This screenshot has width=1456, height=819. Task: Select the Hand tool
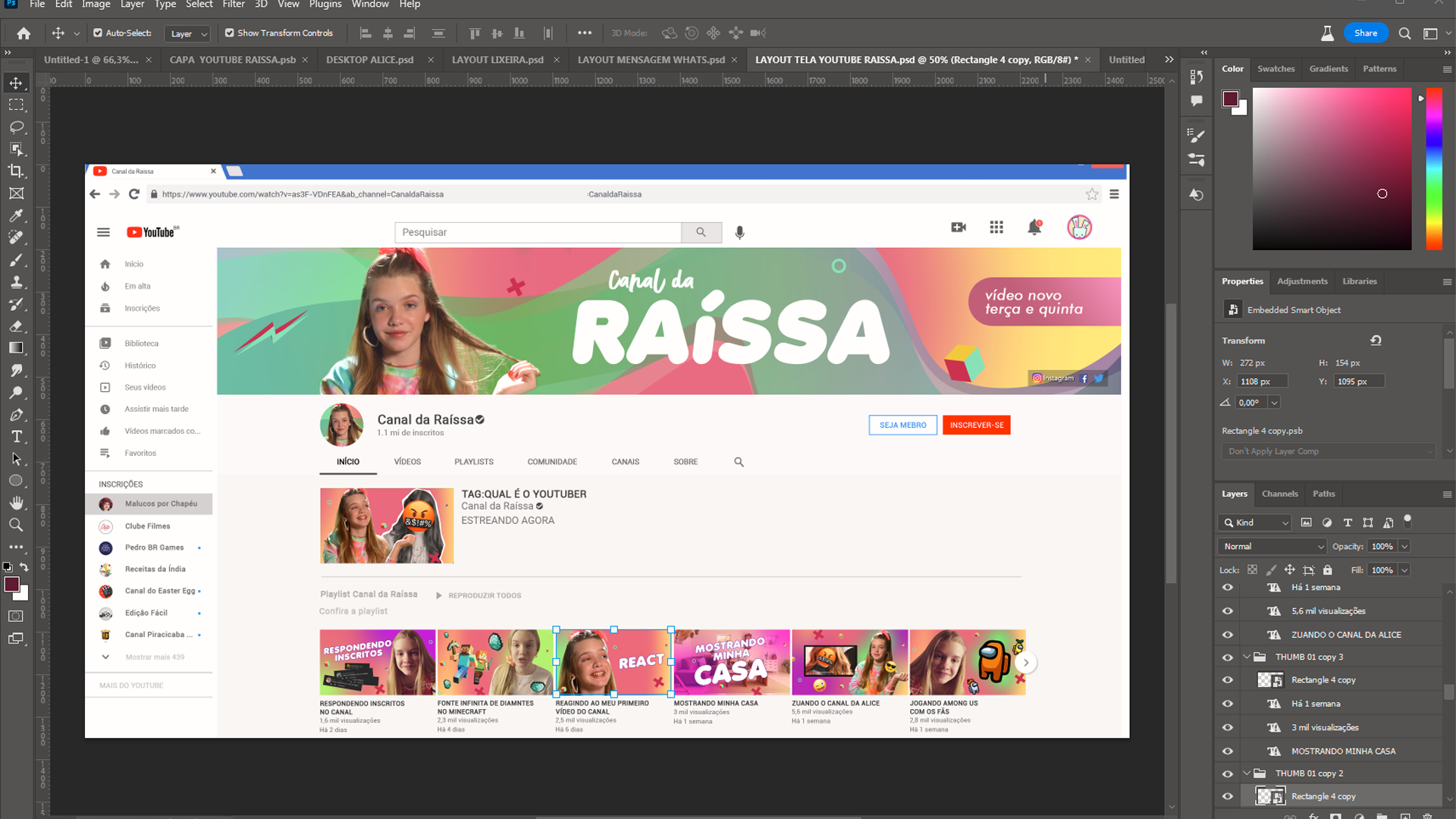(16, 503)
